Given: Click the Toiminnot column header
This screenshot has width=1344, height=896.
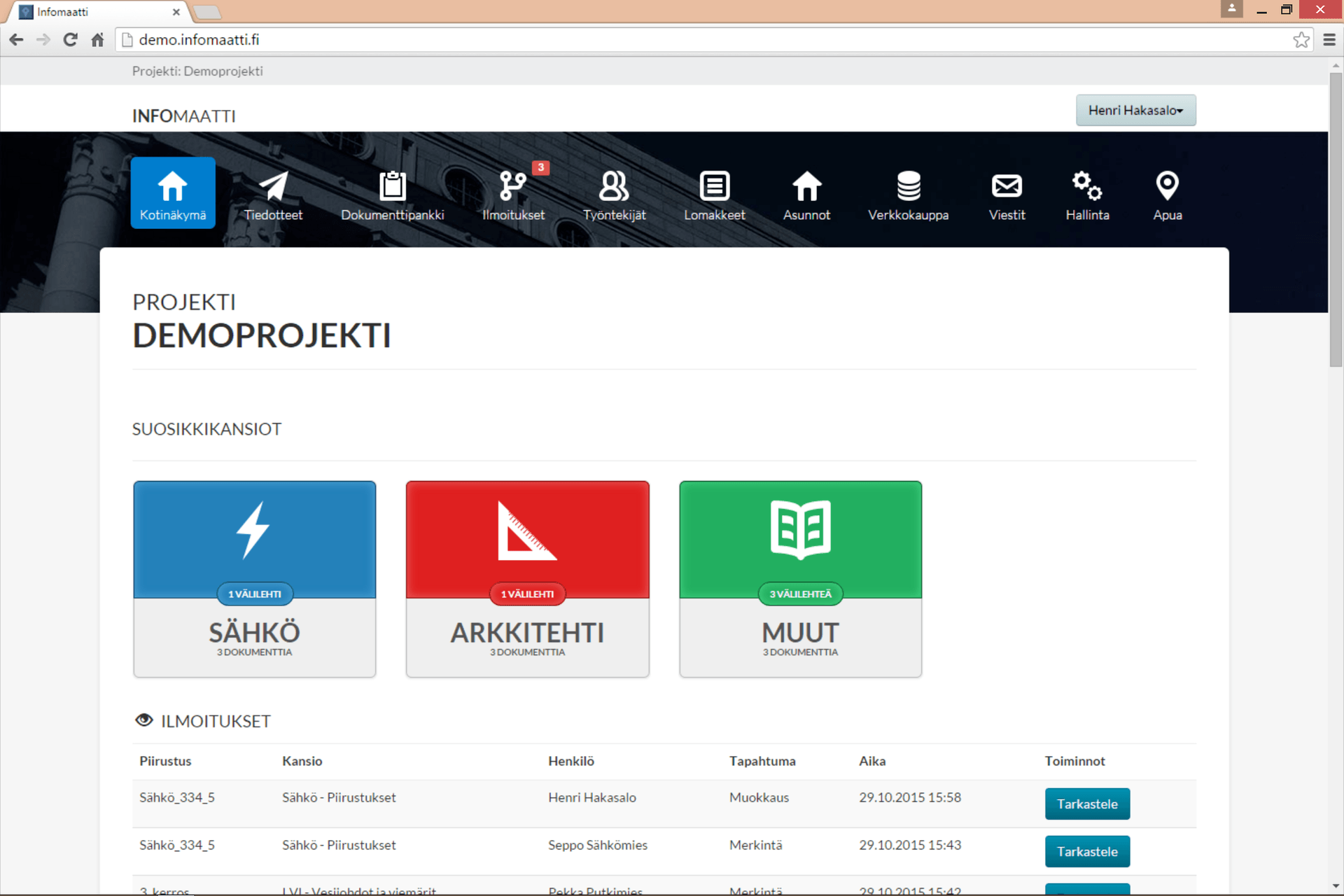Looking at the screenshot, I should [x=1074, y=761].
